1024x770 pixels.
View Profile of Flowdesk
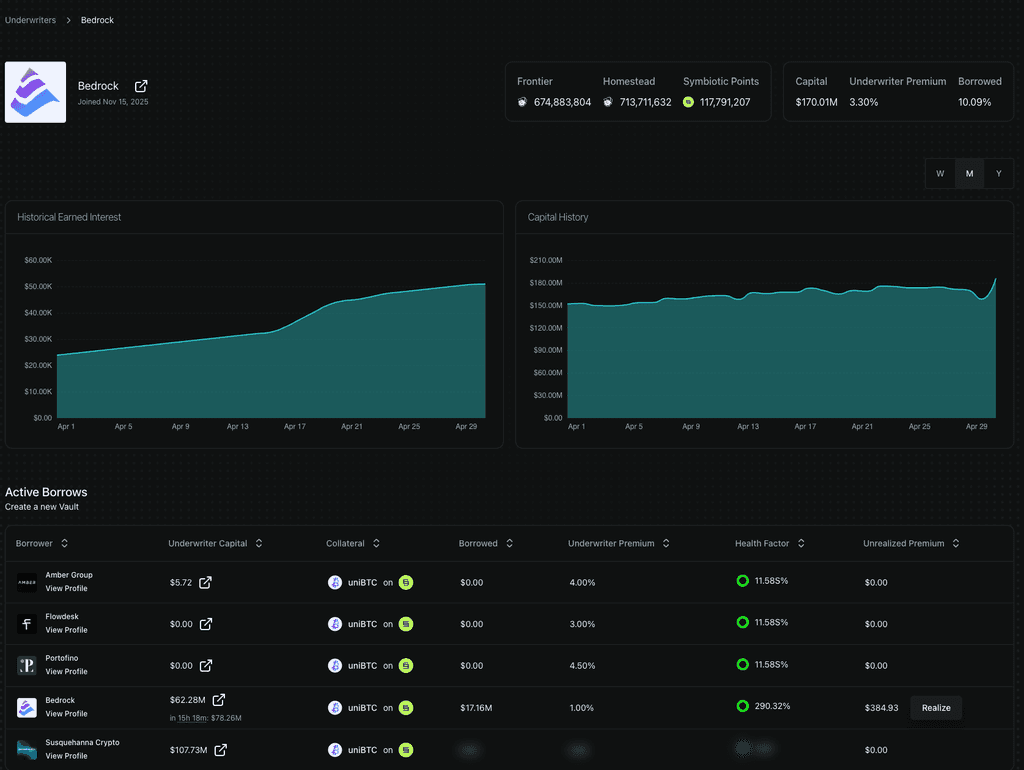click(67, 630)
